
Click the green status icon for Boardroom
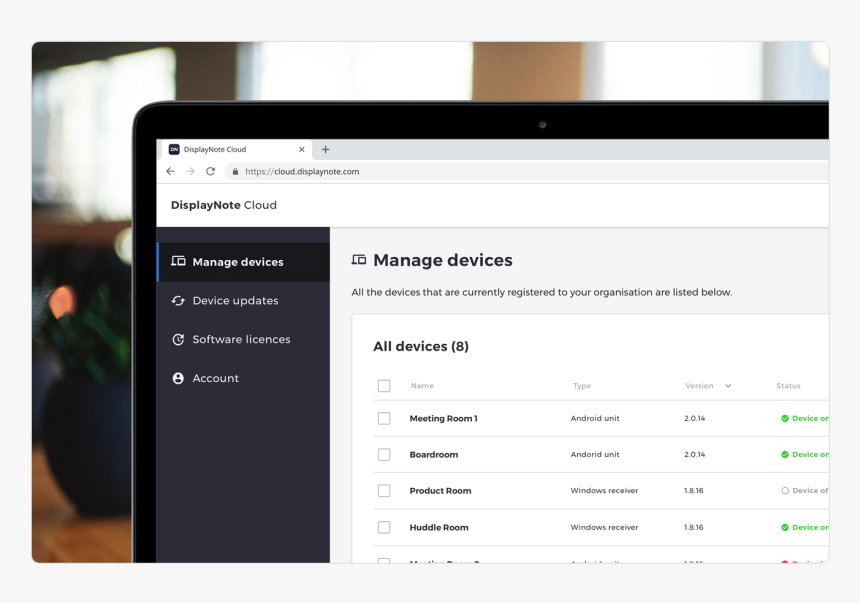(785, 454)
